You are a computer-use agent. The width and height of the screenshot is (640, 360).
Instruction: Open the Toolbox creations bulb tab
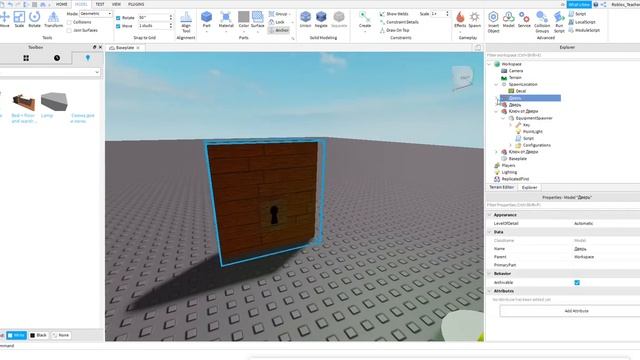87,58
